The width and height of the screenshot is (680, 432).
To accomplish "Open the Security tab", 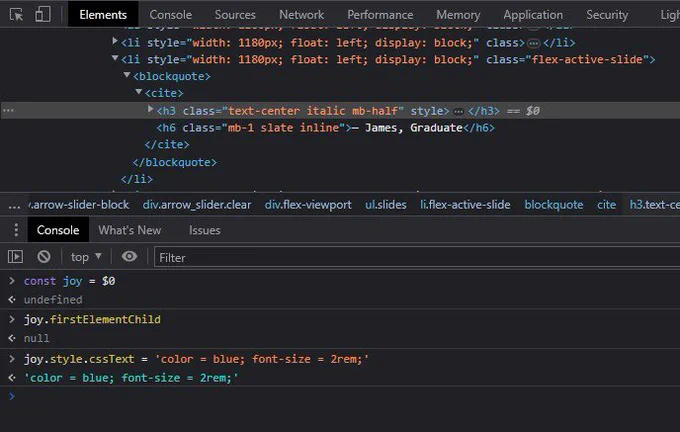I will click(607, 15).
